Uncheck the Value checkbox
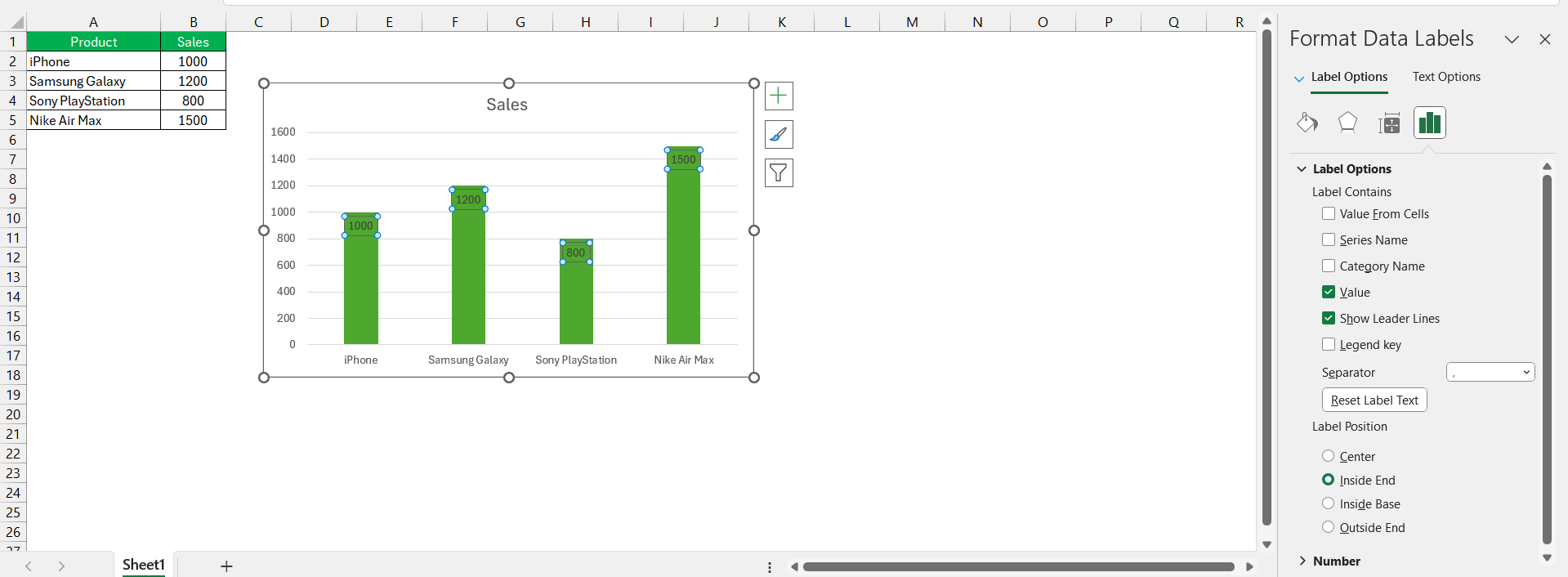1568x577 pixels. coord(1329,292)
